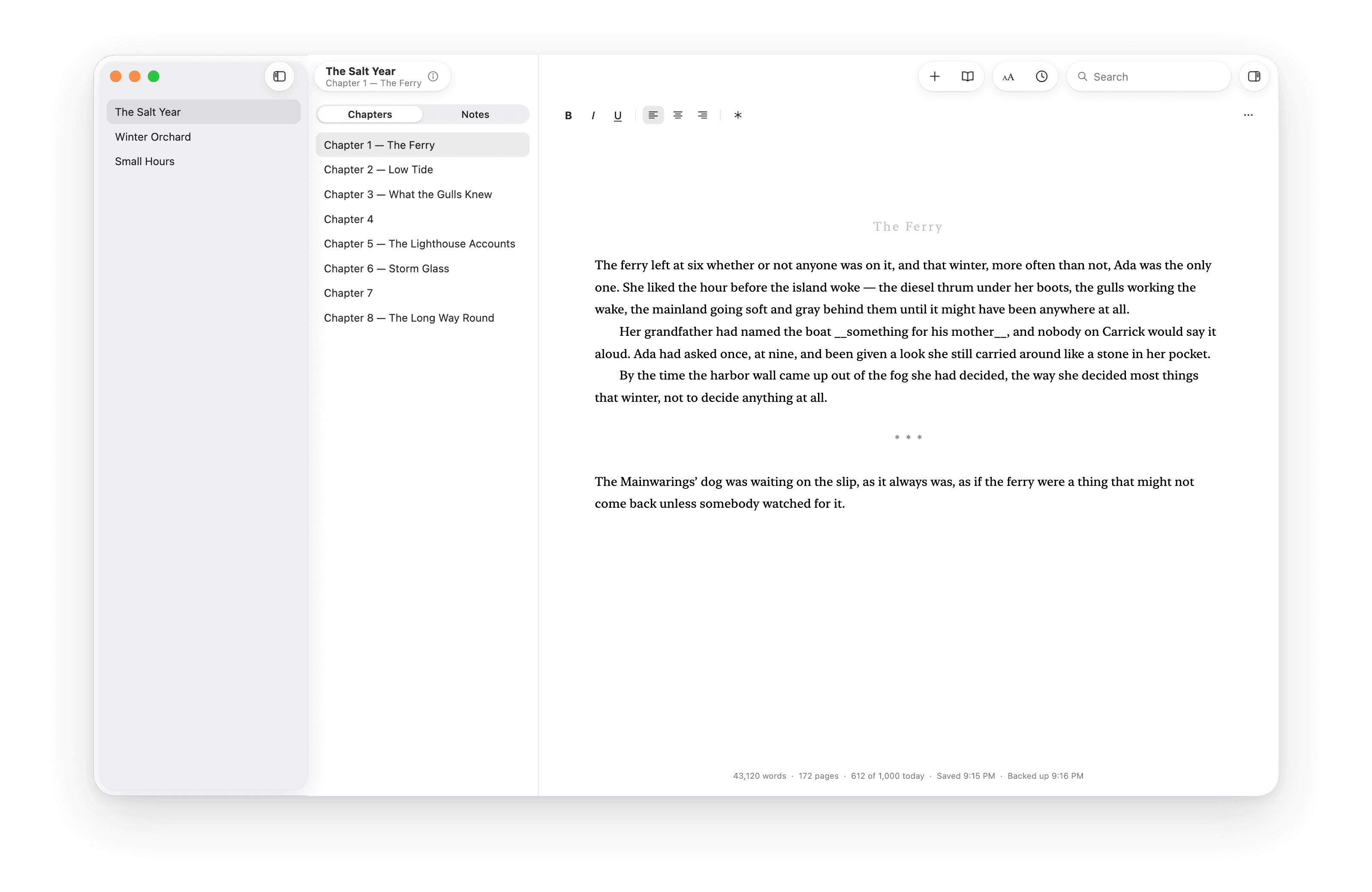
Task: Open Chapter 6 — Storm Glass
Action: click(423, 268)
